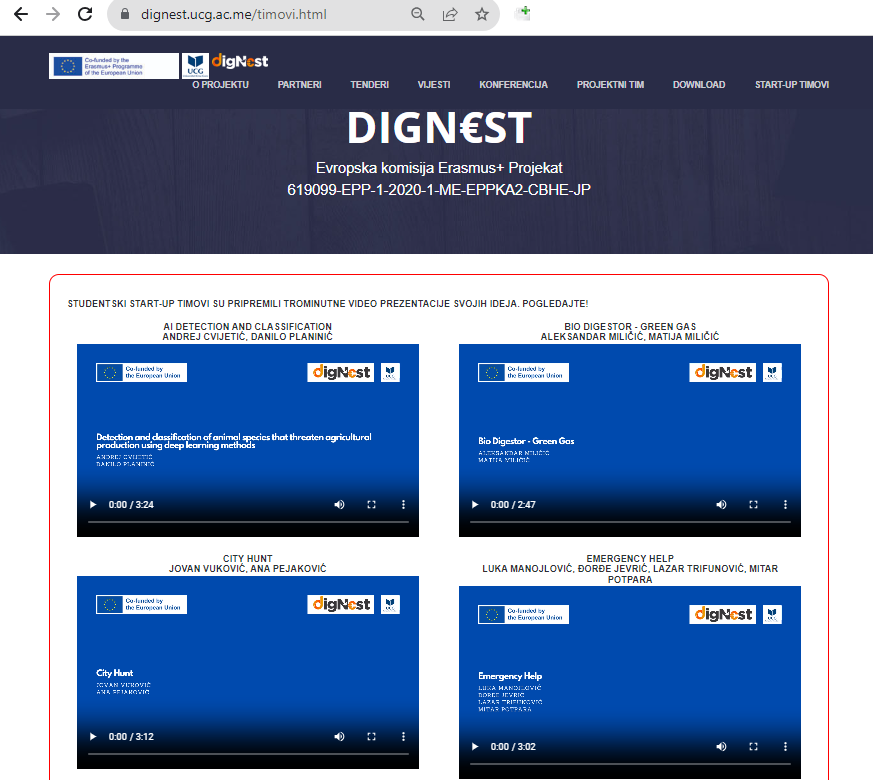Click 'ANDREJ CVIJETIĆ, DANILO PLANINIĆ' authors line
Viewport: 873px width, 780px height.
(x=248, y=336)
